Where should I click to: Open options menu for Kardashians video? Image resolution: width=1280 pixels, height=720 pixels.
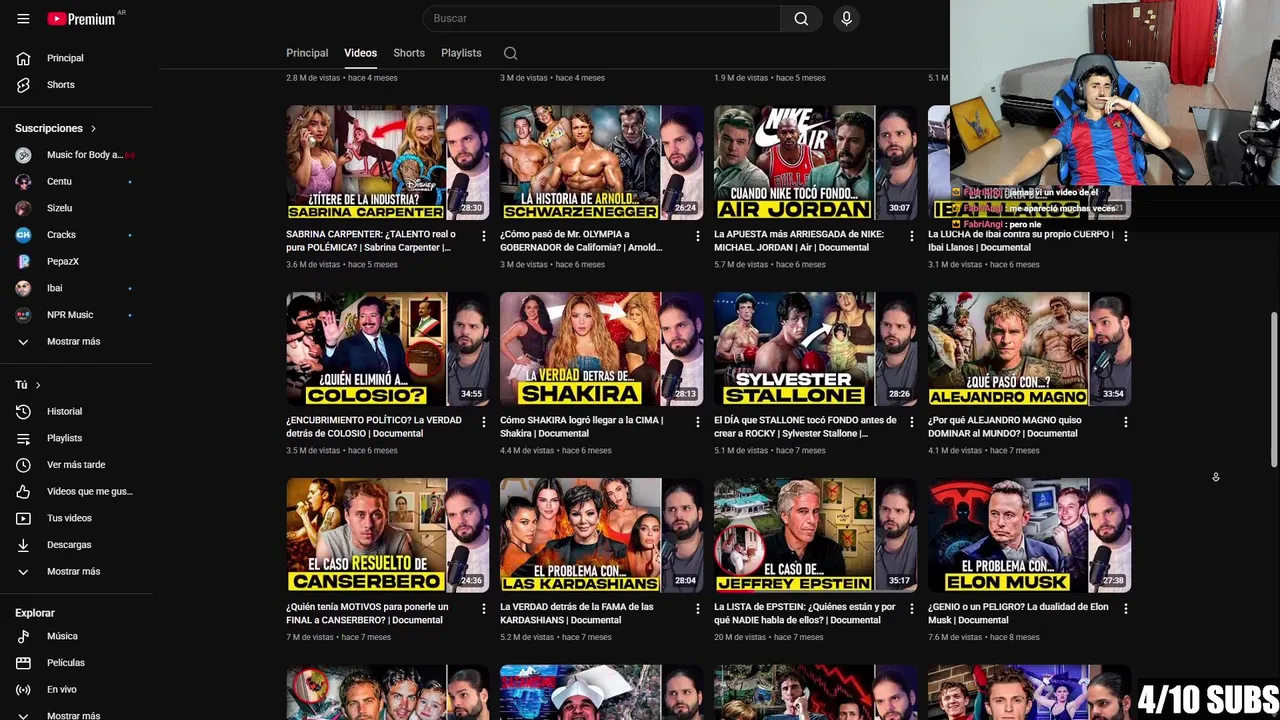pyautogui.click(x=698, y=608)
